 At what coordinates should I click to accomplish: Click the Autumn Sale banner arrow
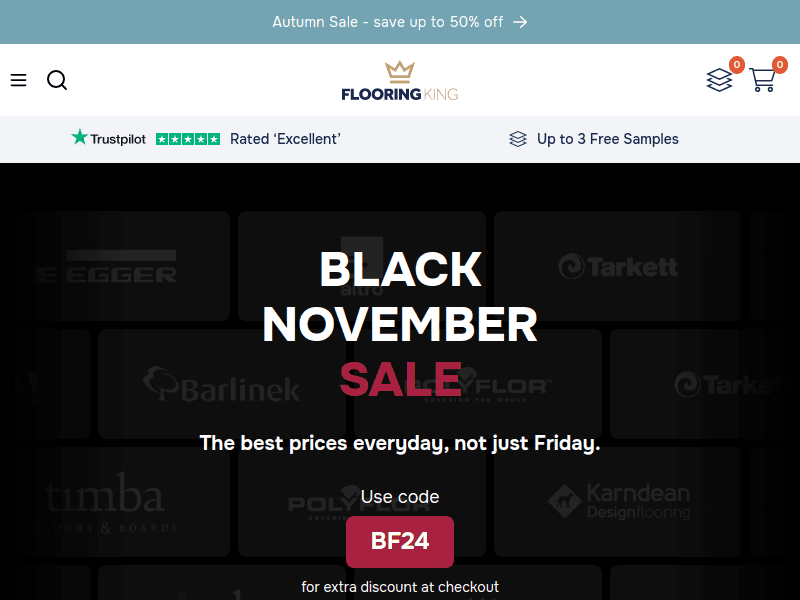pos(520,22)
